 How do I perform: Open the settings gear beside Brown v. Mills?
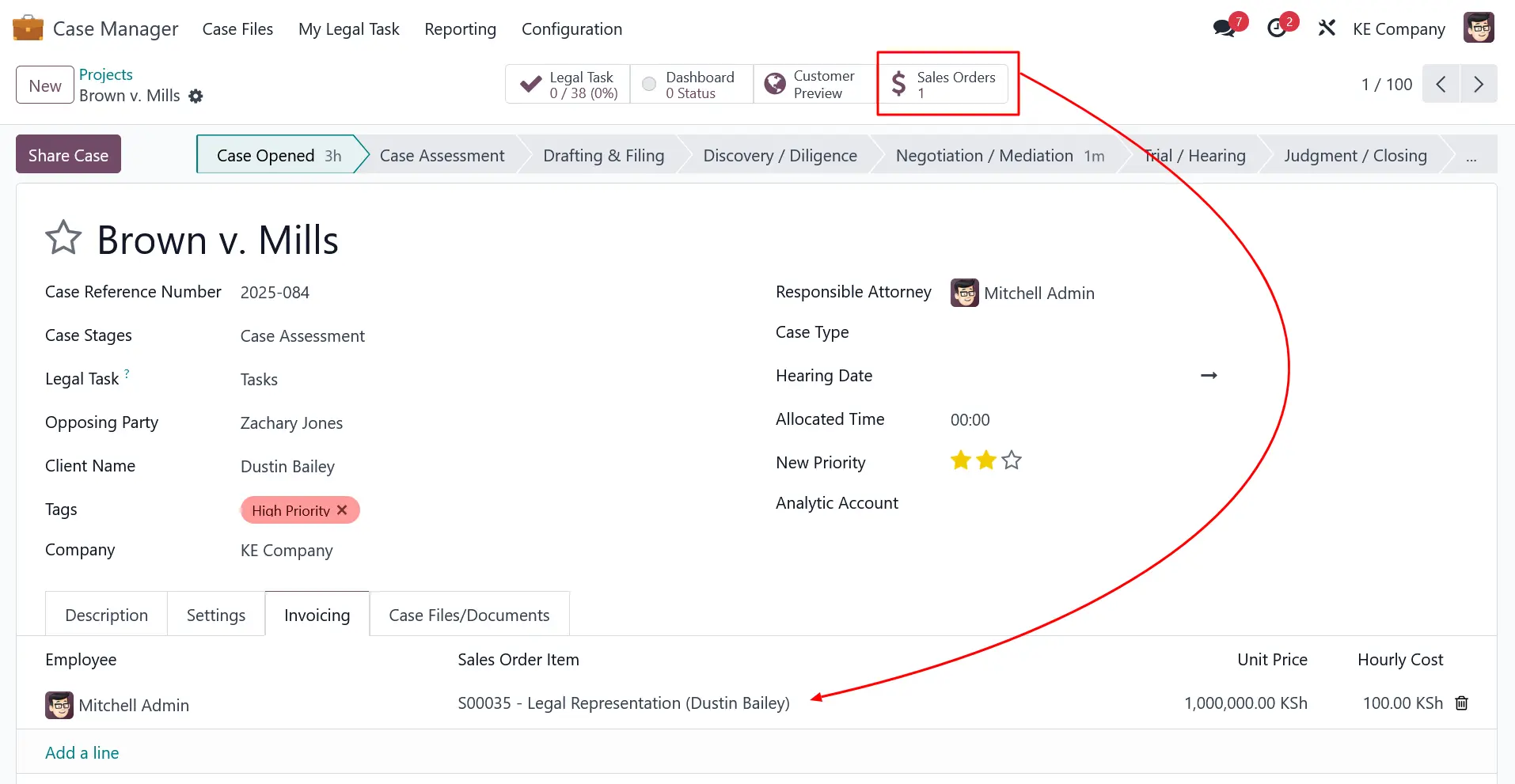pyautogui.click(x=196, y=97)
